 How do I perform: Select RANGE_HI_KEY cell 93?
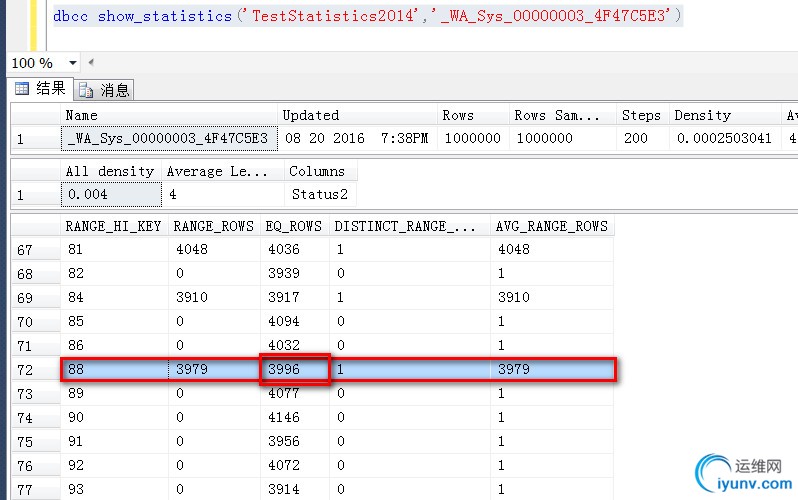(115, 489)
